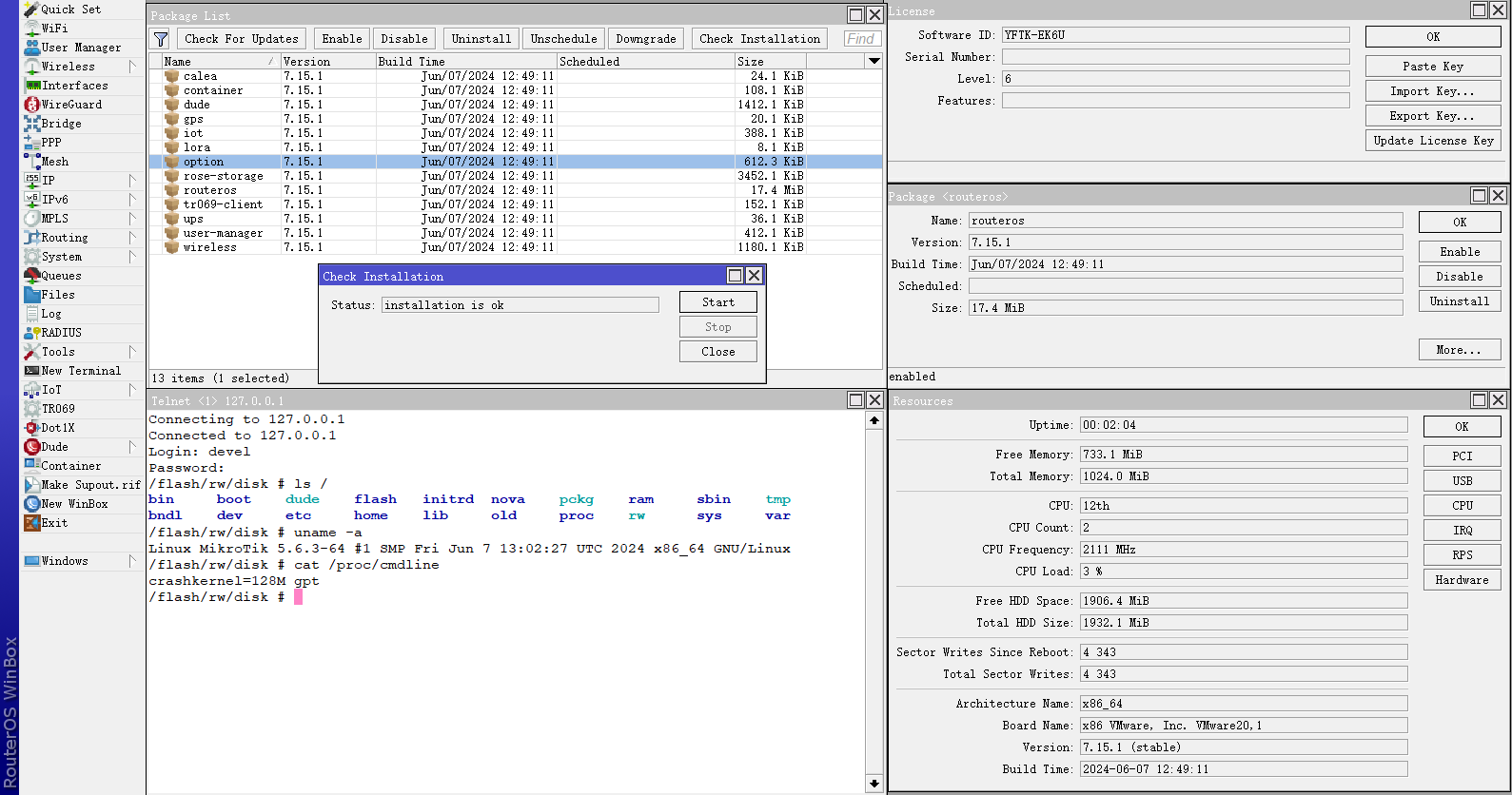1512x795 pixels.
Task: Click the filter funnel icon in Package List
Action: click(161, 39)
